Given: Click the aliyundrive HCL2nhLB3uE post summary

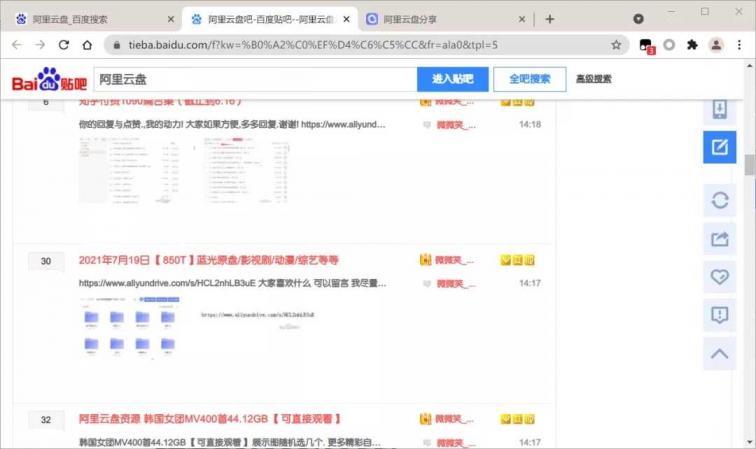Looking at the screenshot, I should pos(232,283).
